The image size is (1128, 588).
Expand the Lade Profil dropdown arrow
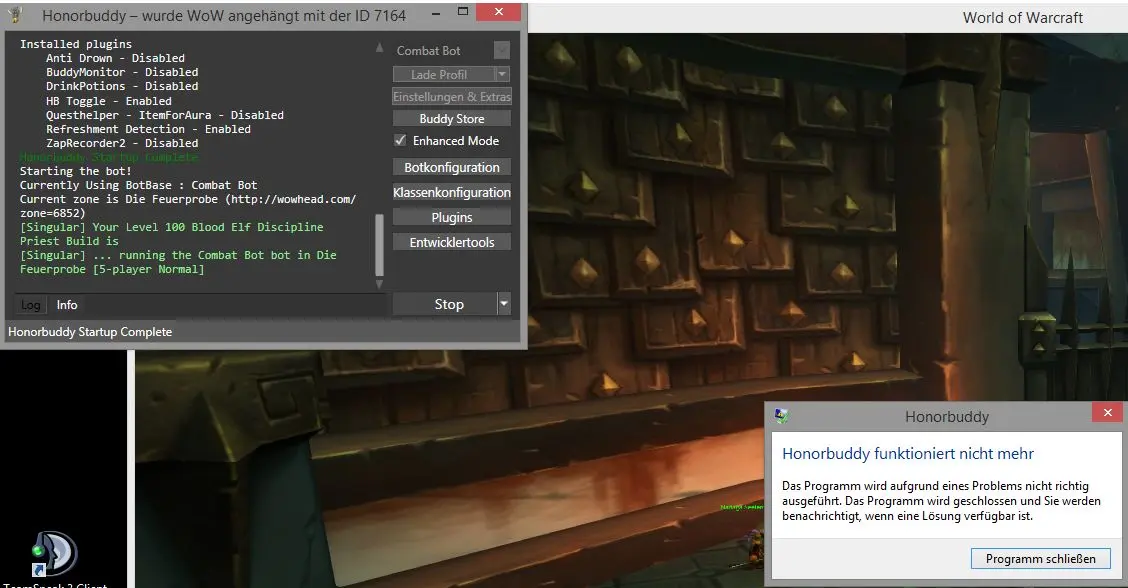click(502, 74)
